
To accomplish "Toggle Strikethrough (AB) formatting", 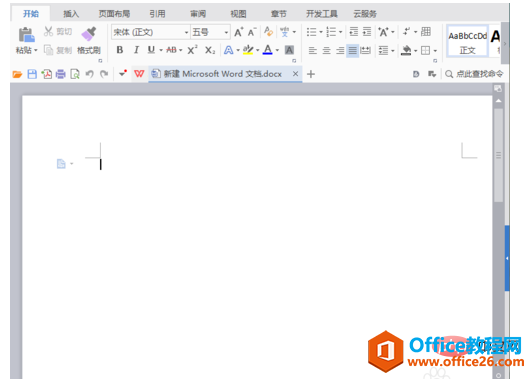I will (171, 50).
